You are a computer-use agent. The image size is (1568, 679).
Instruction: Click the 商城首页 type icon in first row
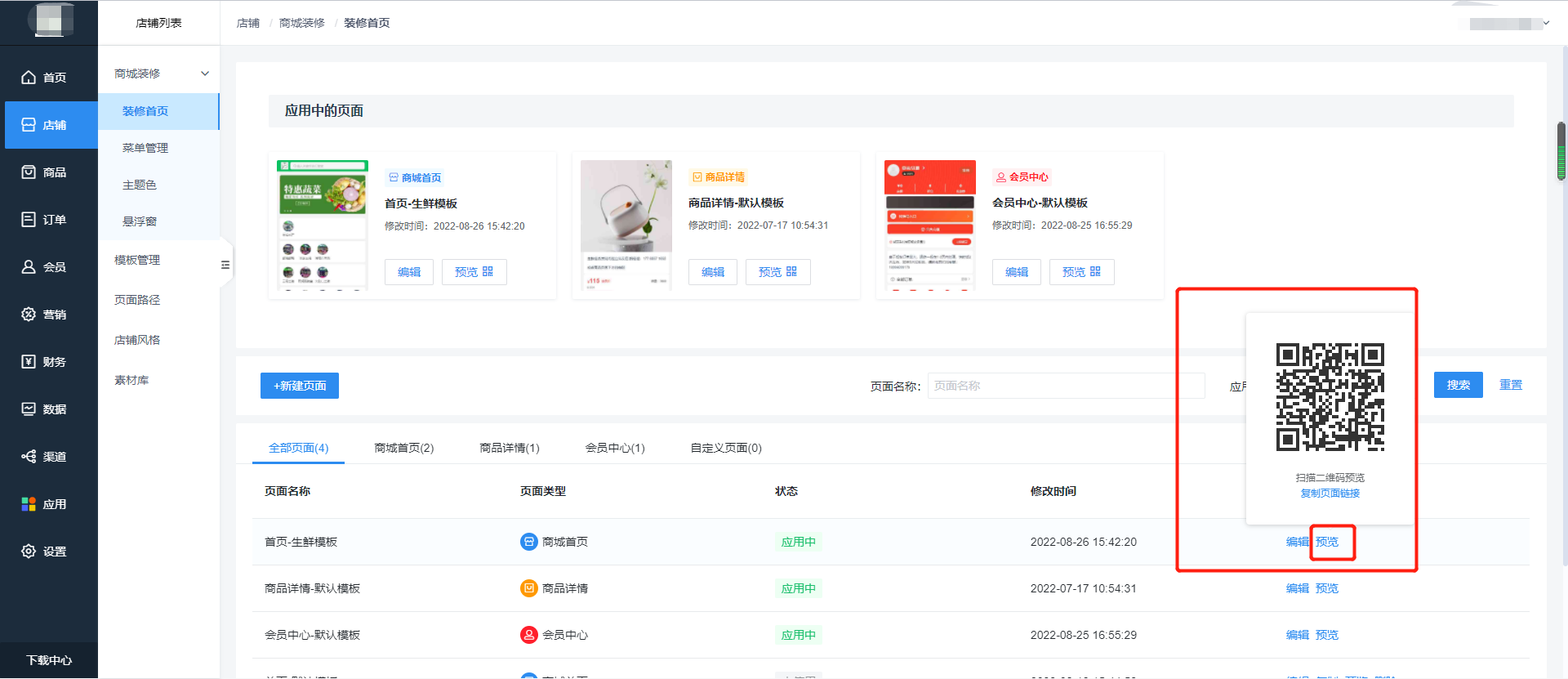(529, 542)
